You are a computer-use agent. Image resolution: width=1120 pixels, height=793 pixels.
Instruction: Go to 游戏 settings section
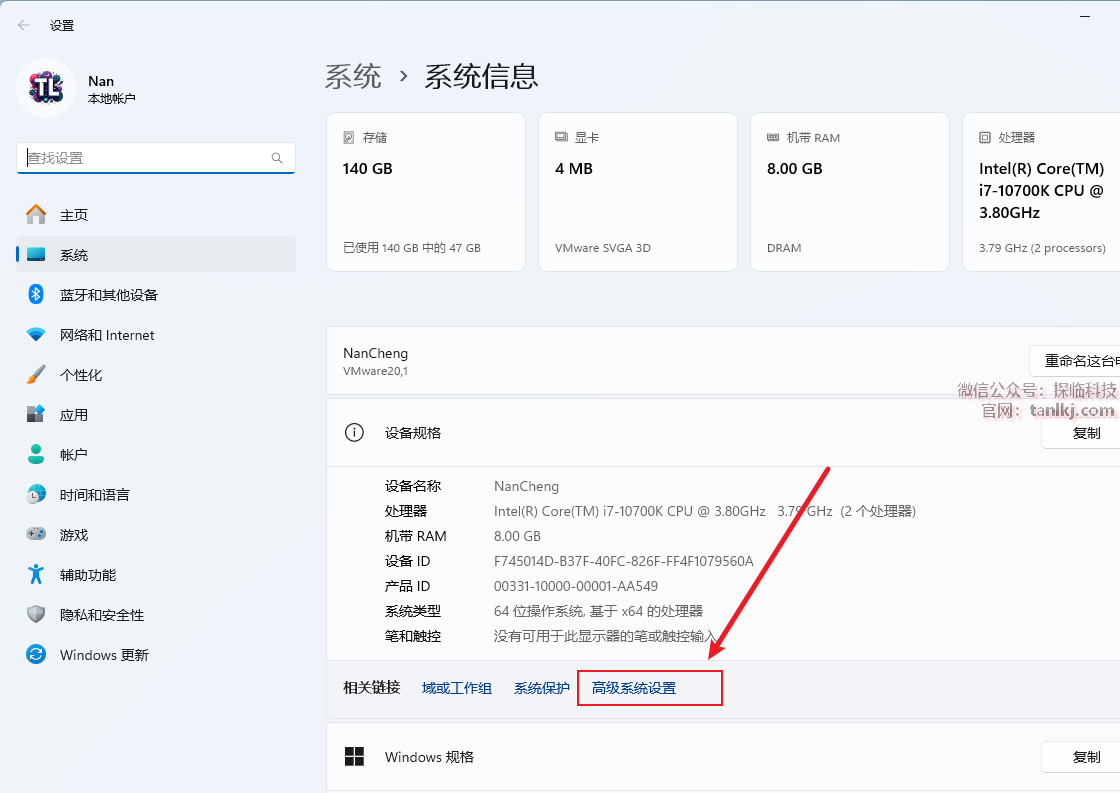74,535
